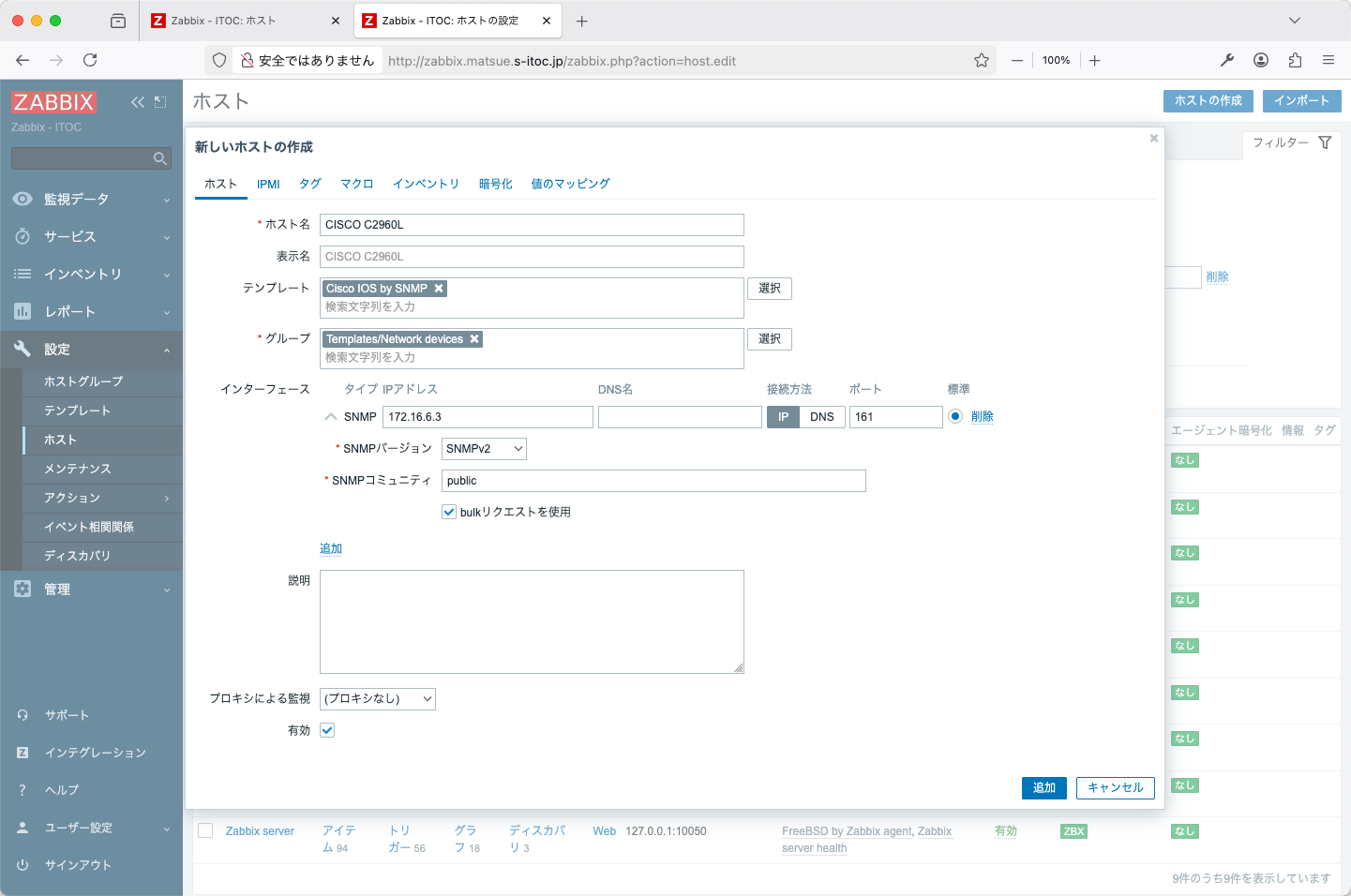Open the レポート chart icon menu
The height and width of the screenshot is (896, 1351).
coord(23,311)
